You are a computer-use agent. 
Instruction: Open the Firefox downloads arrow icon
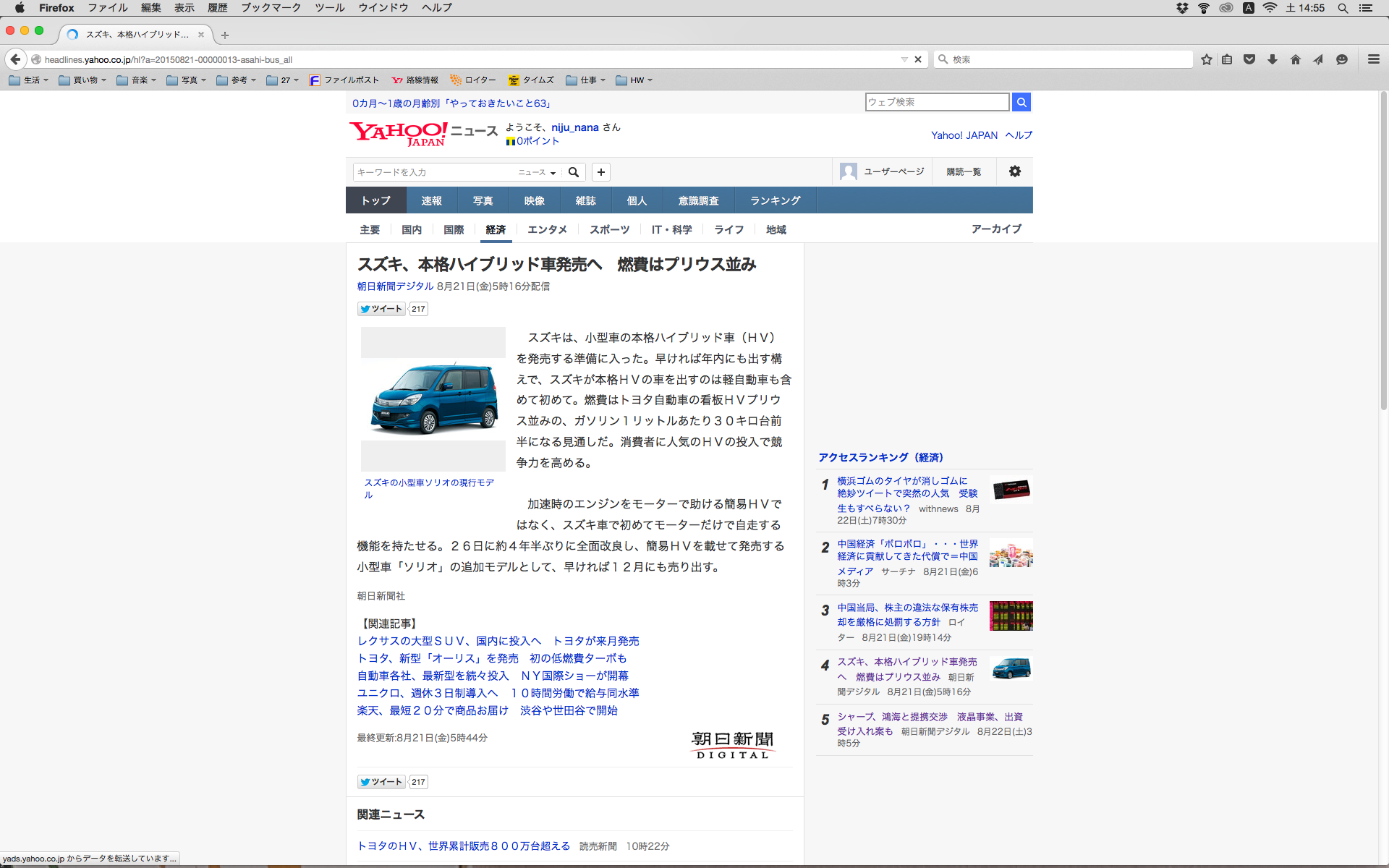coord(1272,59)
